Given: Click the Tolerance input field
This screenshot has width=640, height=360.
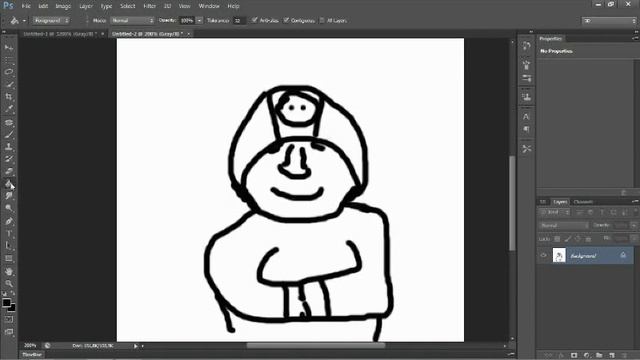Looking at the screenshot, I should [x=239, y=20].
